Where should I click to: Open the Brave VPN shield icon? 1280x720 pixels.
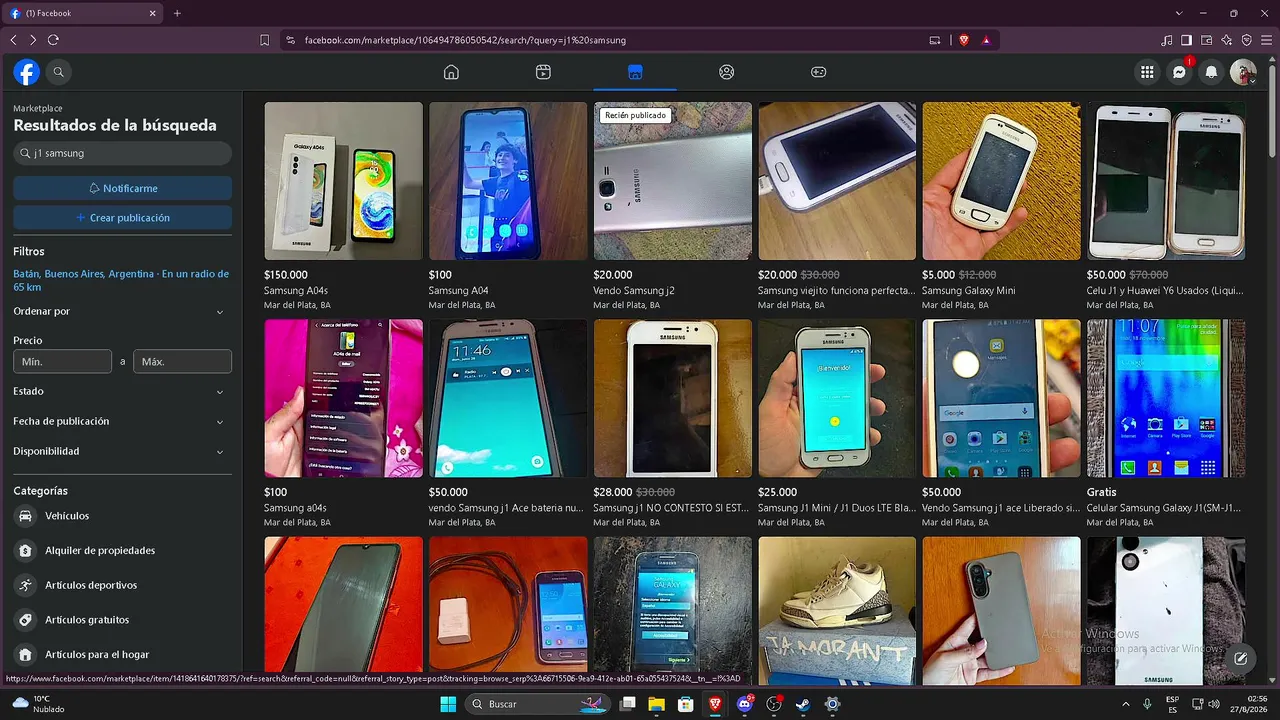(x=1247, y=40)
